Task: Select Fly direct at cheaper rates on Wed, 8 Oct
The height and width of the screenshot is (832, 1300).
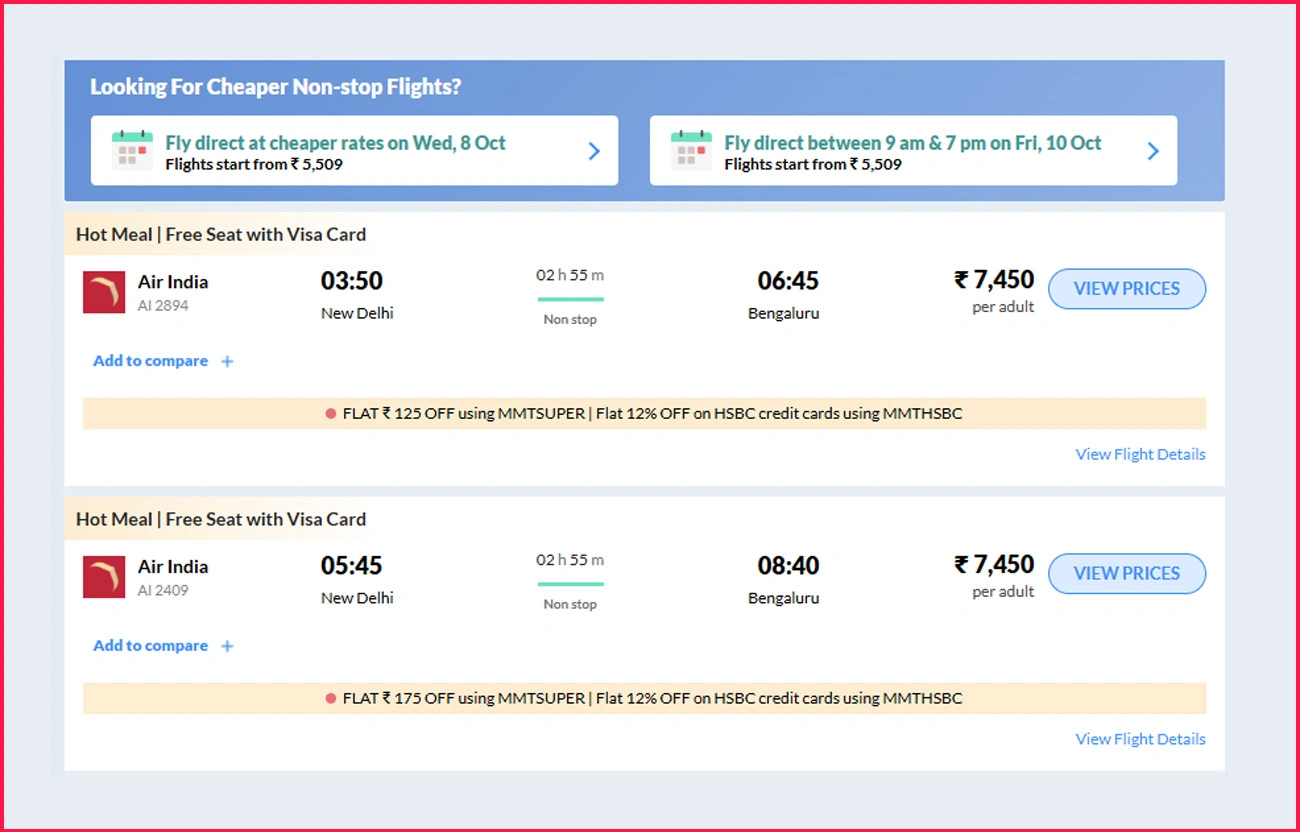Action: [335, 143]
